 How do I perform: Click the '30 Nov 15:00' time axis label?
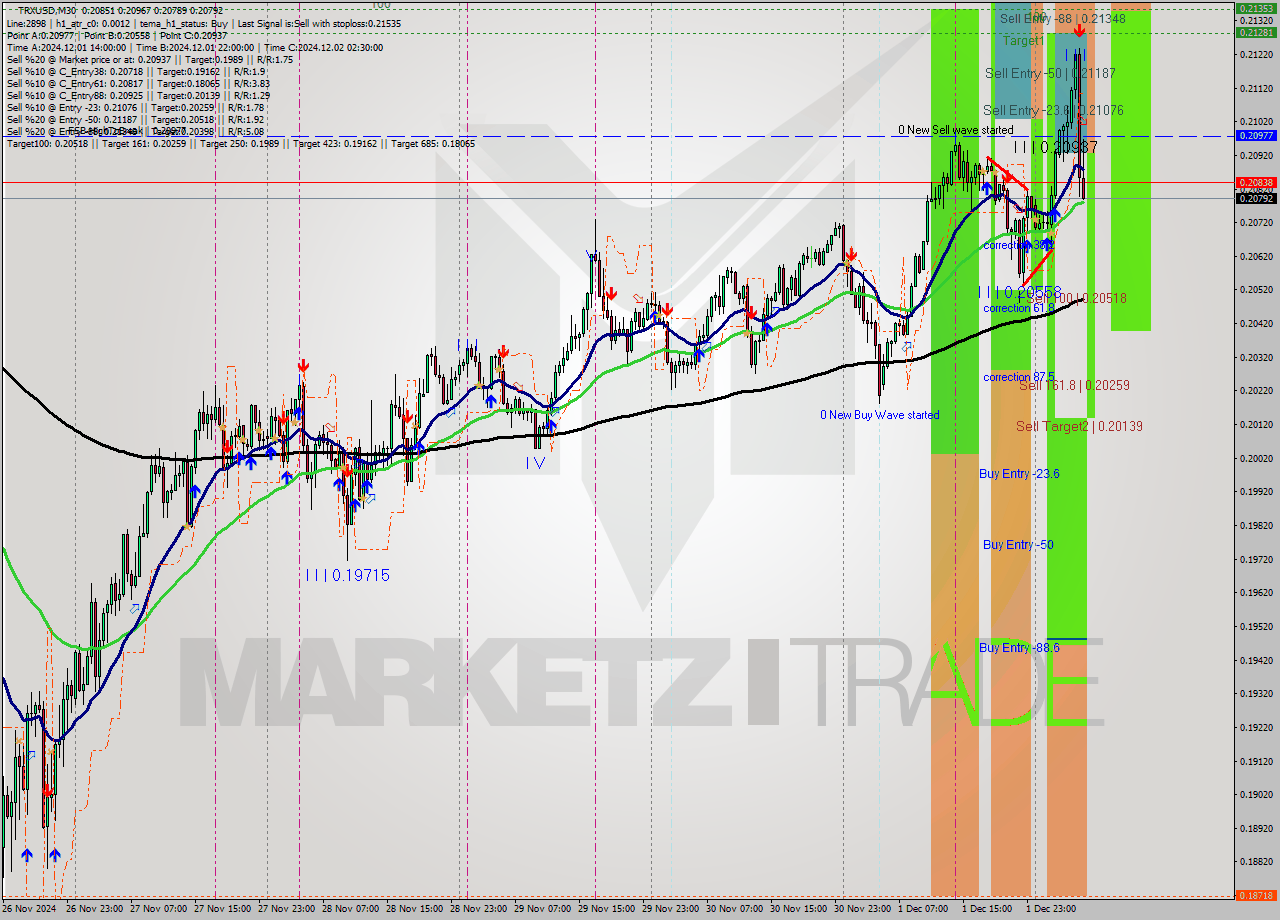(x=801, y=909)
